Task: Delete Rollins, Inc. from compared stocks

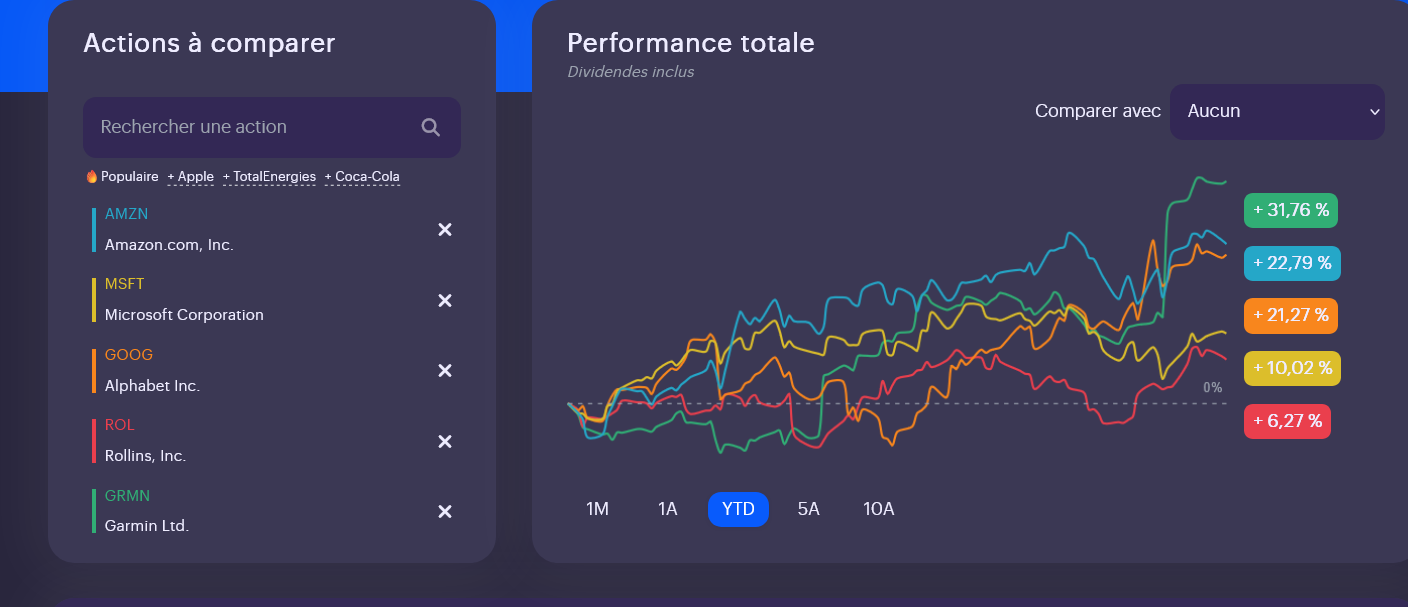Action: (x=445, y=442)
